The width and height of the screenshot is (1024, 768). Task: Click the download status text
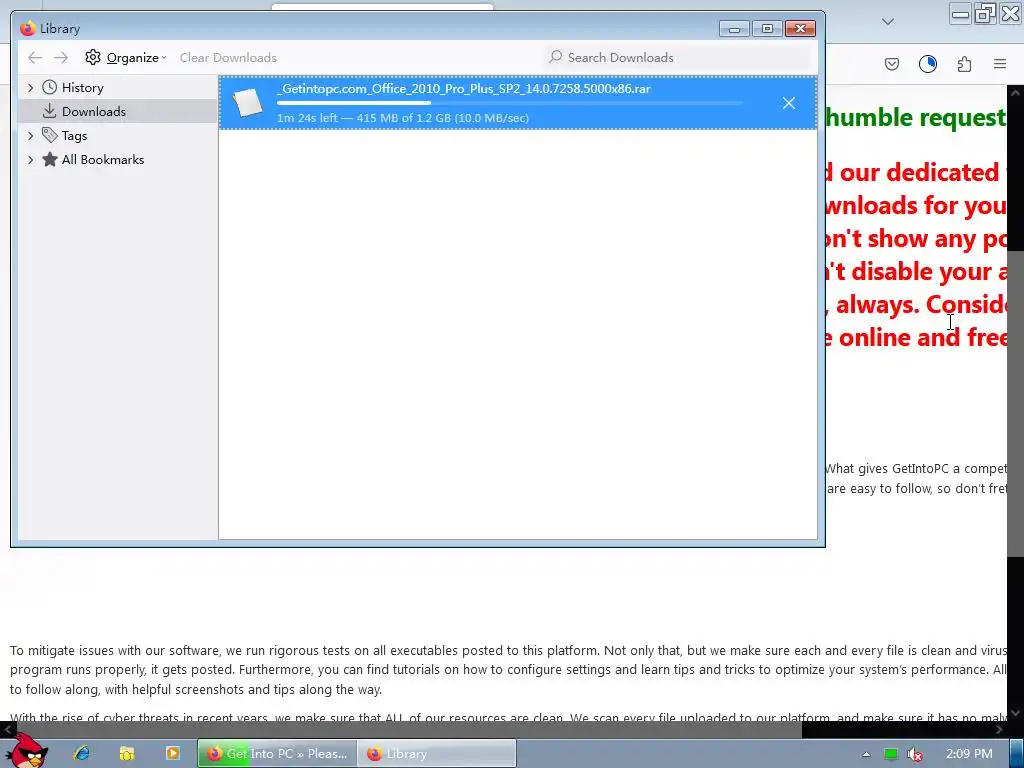(x=403, y=118)
